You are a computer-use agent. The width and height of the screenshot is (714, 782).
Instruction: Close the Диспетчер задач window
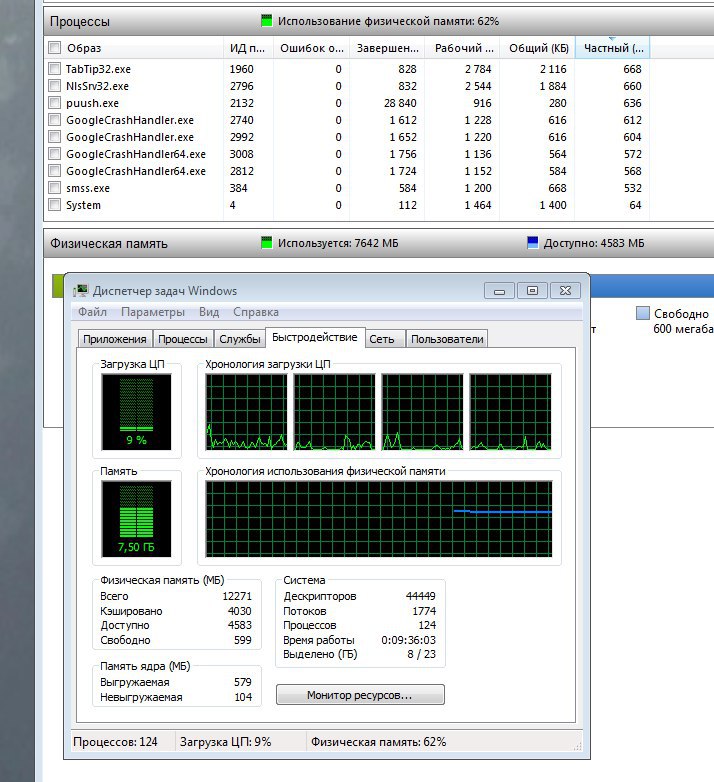pyautogui.click(x=565, y=291)
